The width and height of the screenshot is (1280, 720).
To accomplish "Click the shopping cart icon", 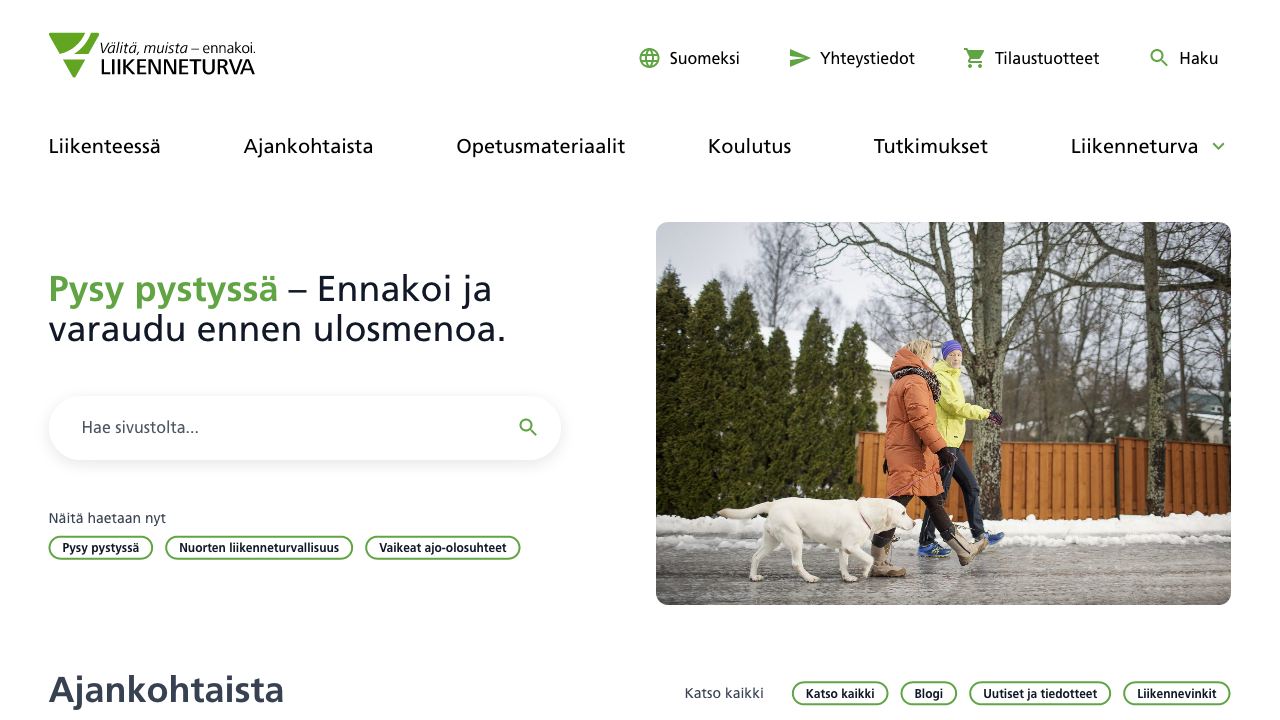I will tap(974, 58).
